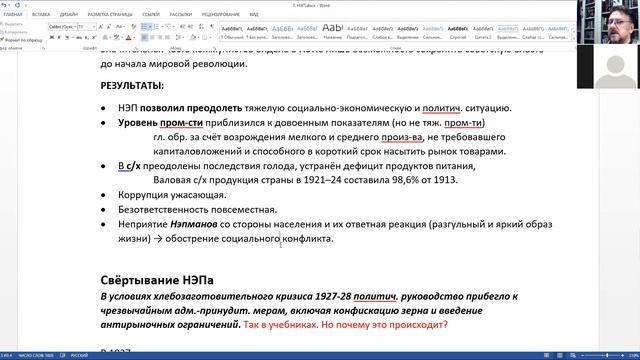Image resolution: width=640 pixels, height=360 pixels.
Task: Apply numbered list
Action: coord(157,27)
